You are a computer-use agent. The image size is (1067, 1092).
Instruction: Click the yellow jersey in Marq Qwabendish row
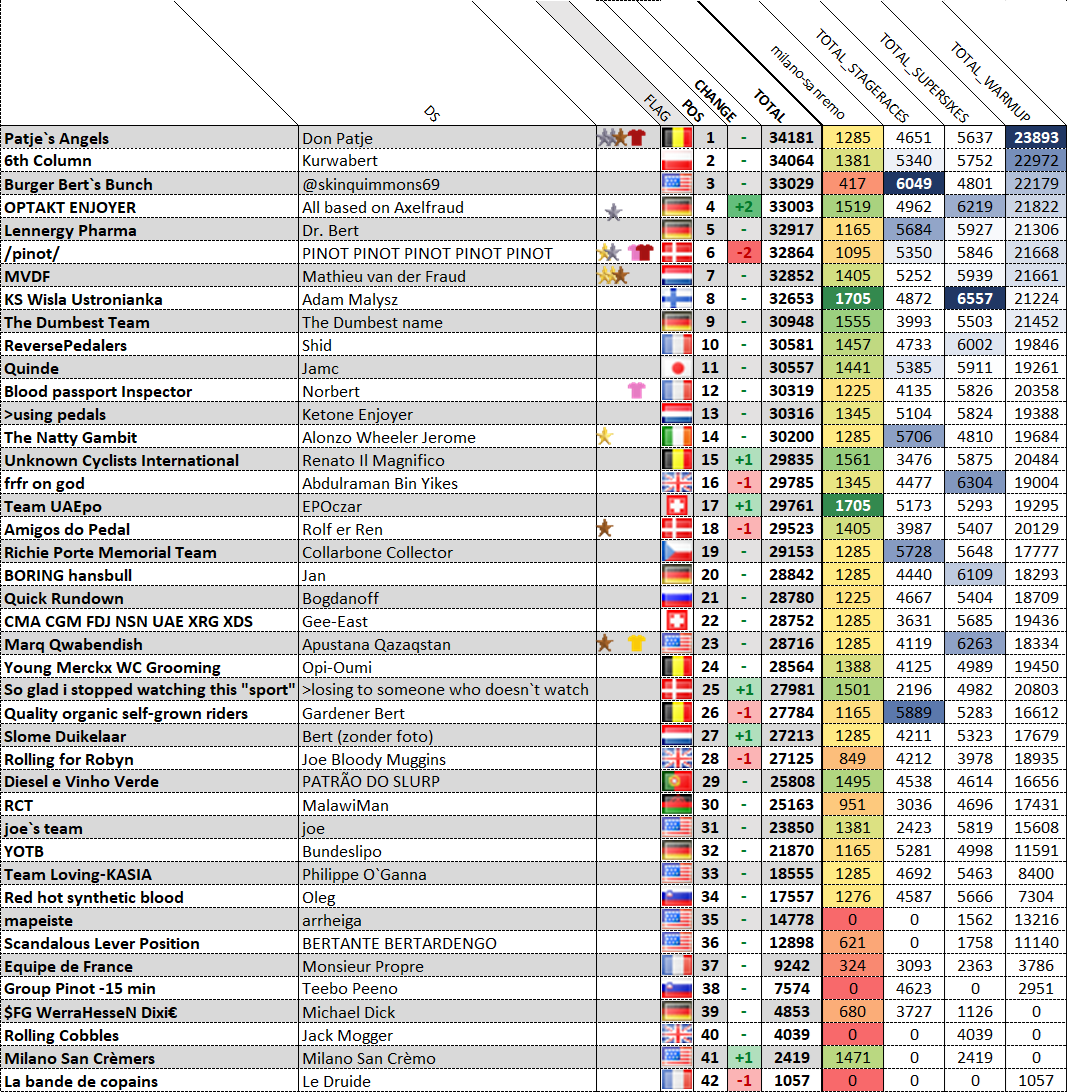point(636,643)
